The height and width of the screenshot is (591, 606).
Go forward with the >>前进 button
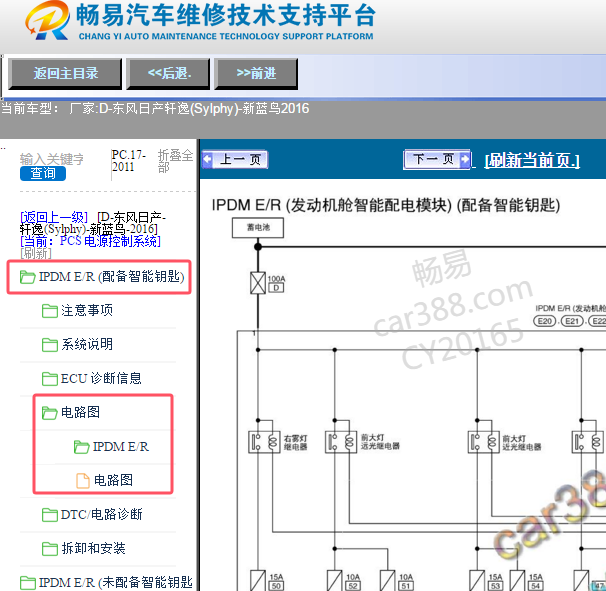coord(256,73)
